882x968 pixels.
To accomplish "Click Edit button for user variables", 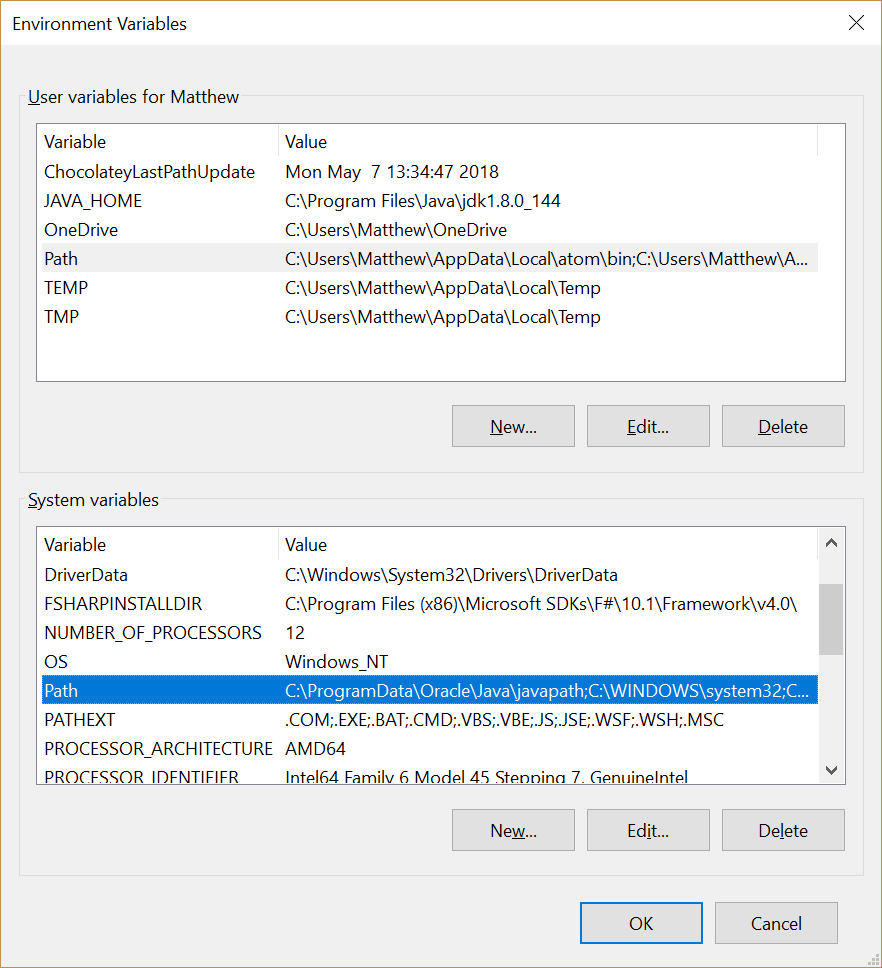I will tap(648, 427).
